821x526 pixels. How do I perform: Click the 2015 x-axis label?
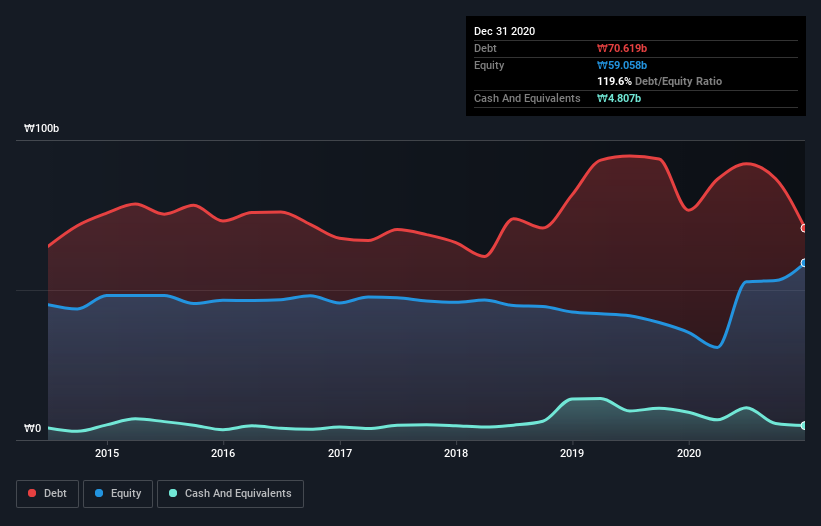tap(107, 453)
